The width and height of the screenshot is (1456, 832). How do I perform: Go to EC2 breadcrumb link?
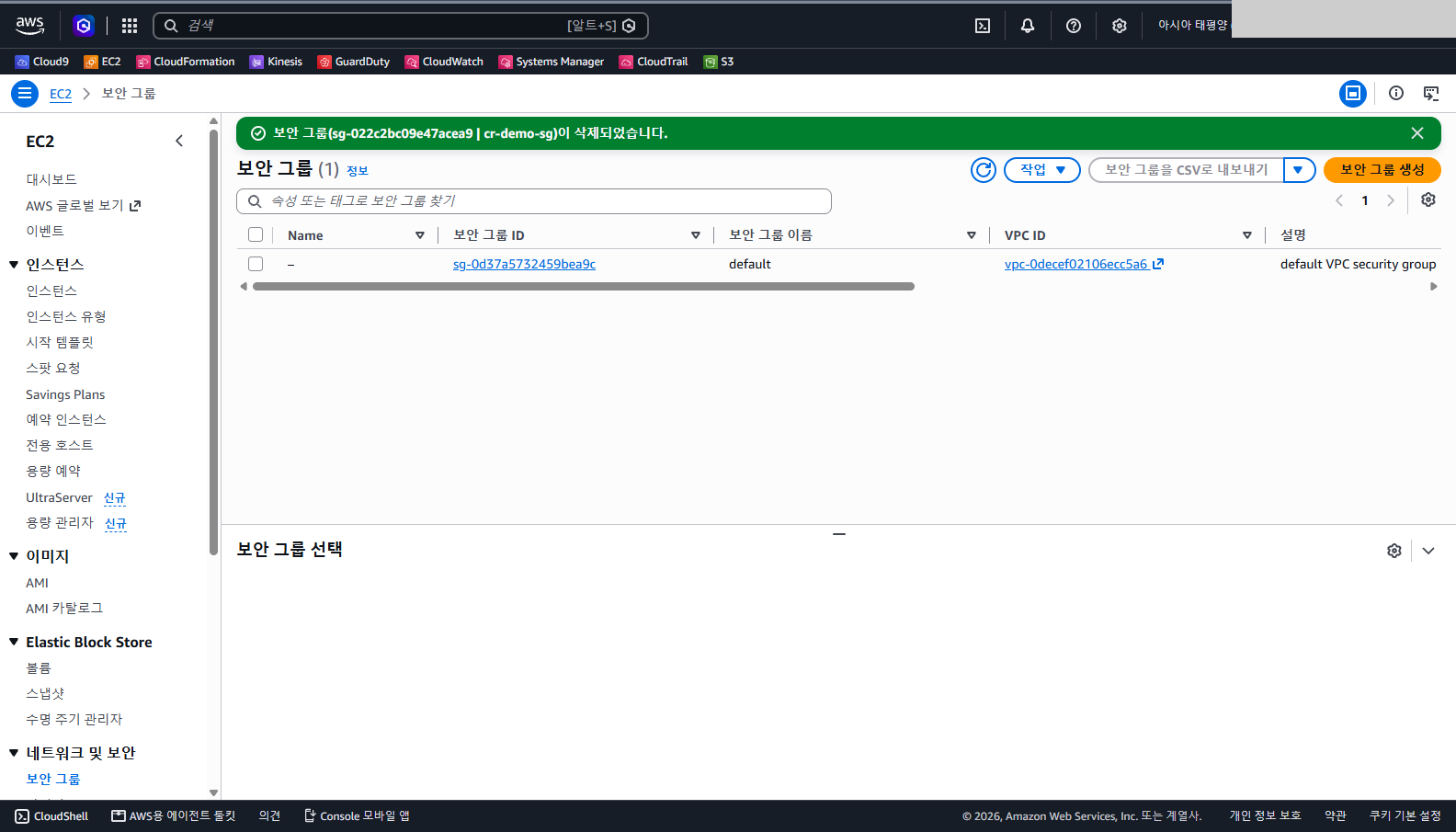coord(61,94)
